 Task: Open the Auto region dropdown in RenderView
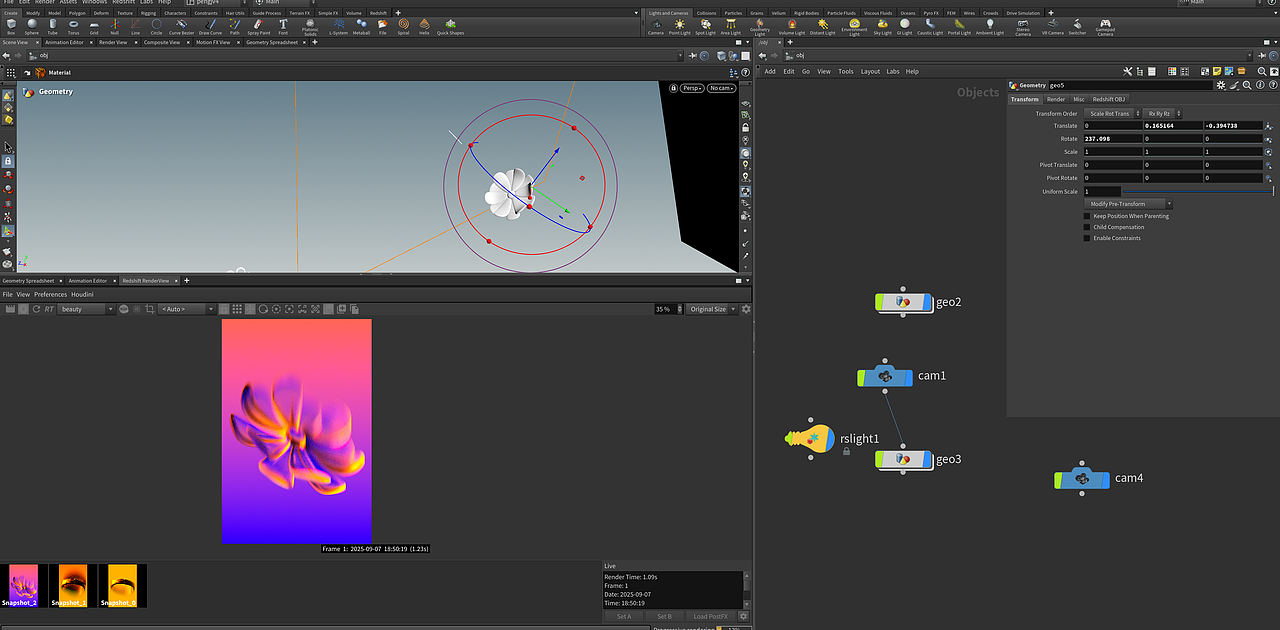[186, 309]
